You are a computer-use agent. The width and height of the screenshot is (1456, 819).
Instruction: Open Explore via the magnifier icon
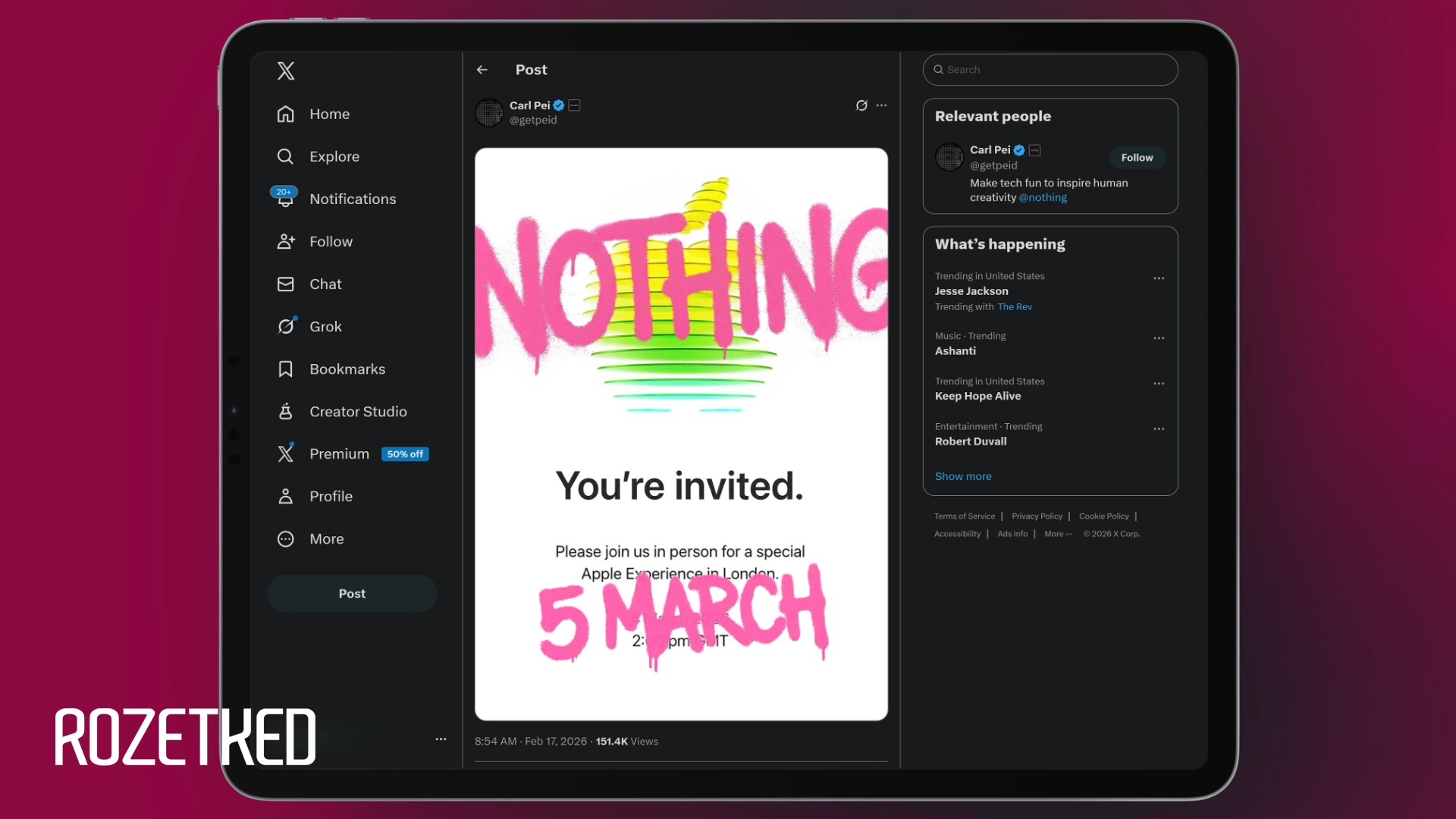click(285, 156)
